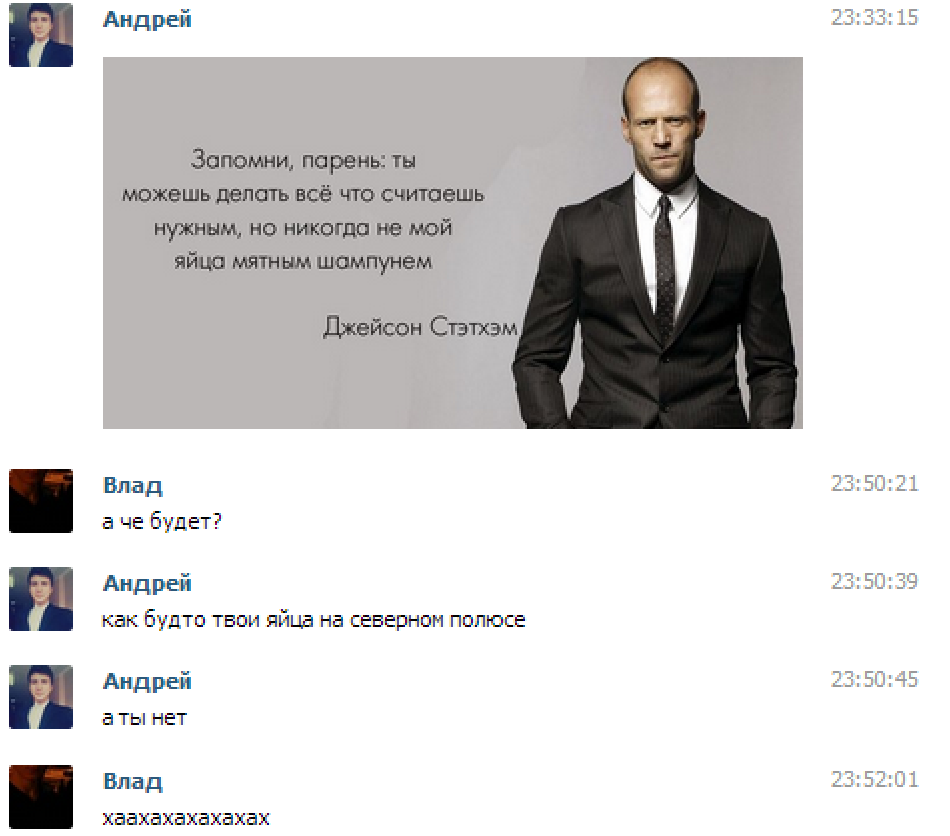Image resolution: width=950 pixels, height=836 pixels.
Task: Open the profile avatar on the first message
Action: point(41,35)
